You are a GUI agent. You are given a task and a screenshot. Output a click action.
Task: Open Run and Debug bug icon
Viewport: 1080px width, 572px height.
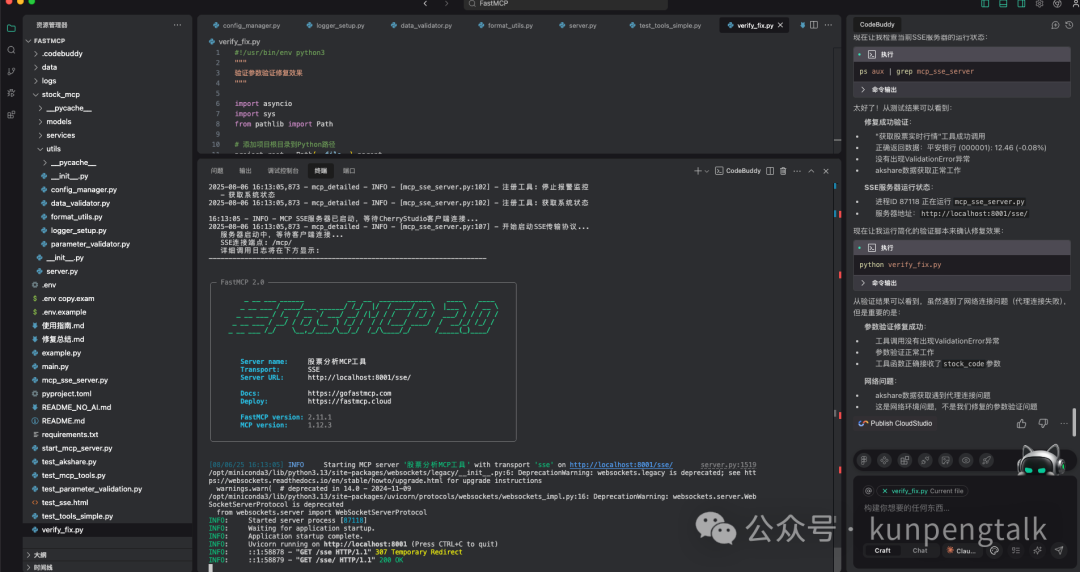point(11,92)
